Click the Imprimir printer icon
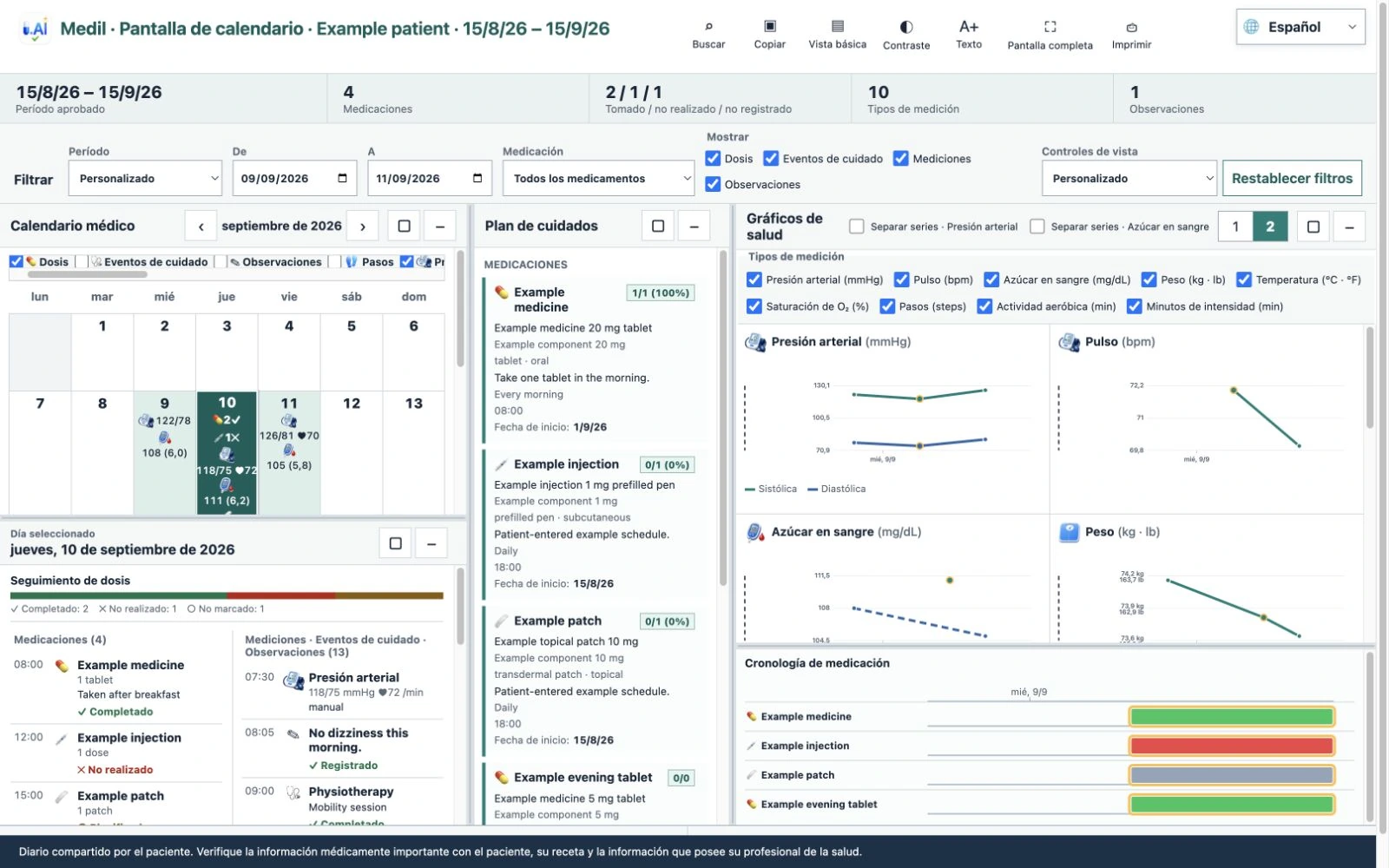This screenshot has height=868, width=1389. [x=1131, y=35]
